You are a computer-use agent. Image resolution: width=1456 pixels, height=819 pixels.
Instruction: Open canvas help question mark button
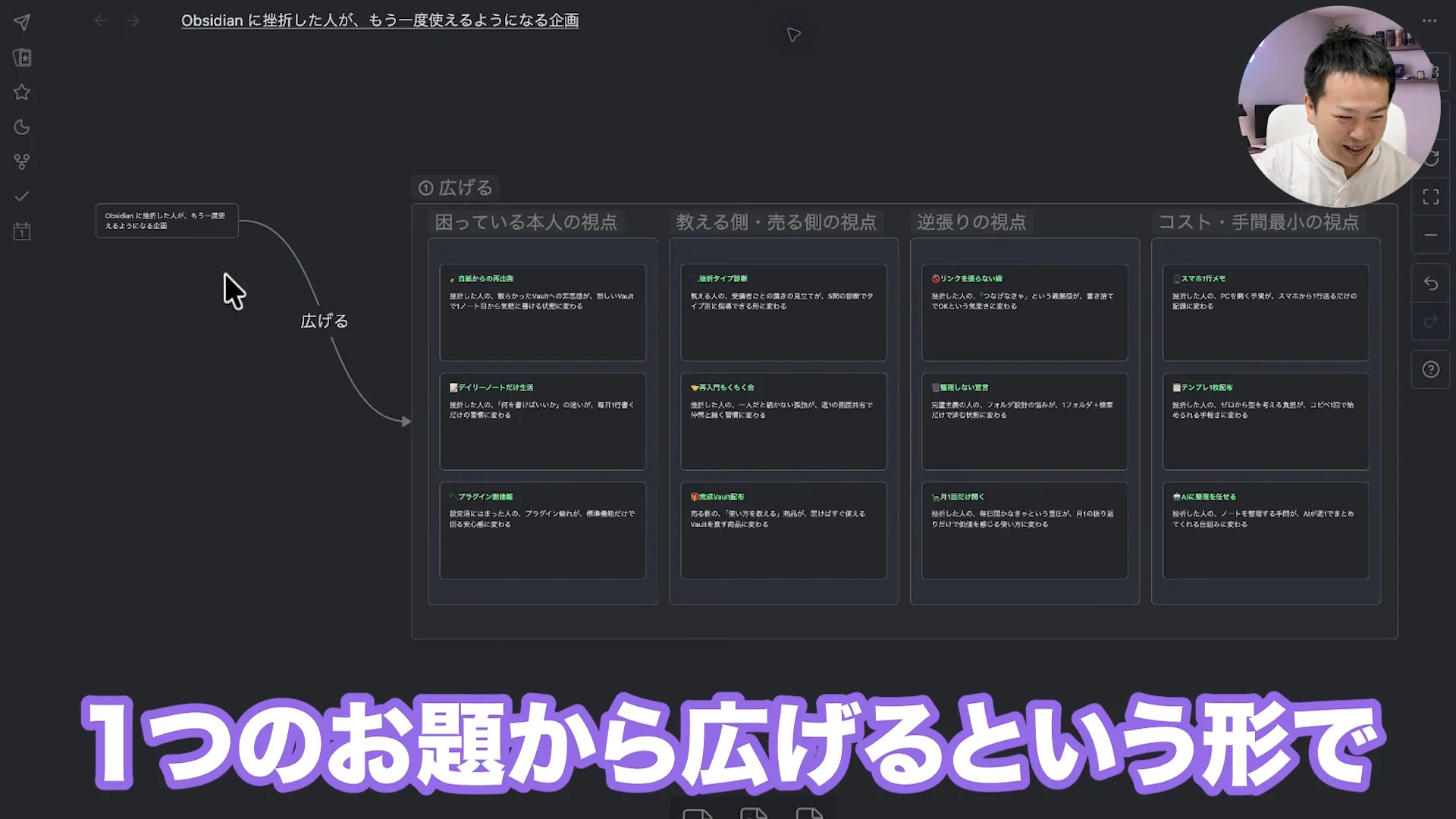pyautogui.click(x=1431, y=369)
